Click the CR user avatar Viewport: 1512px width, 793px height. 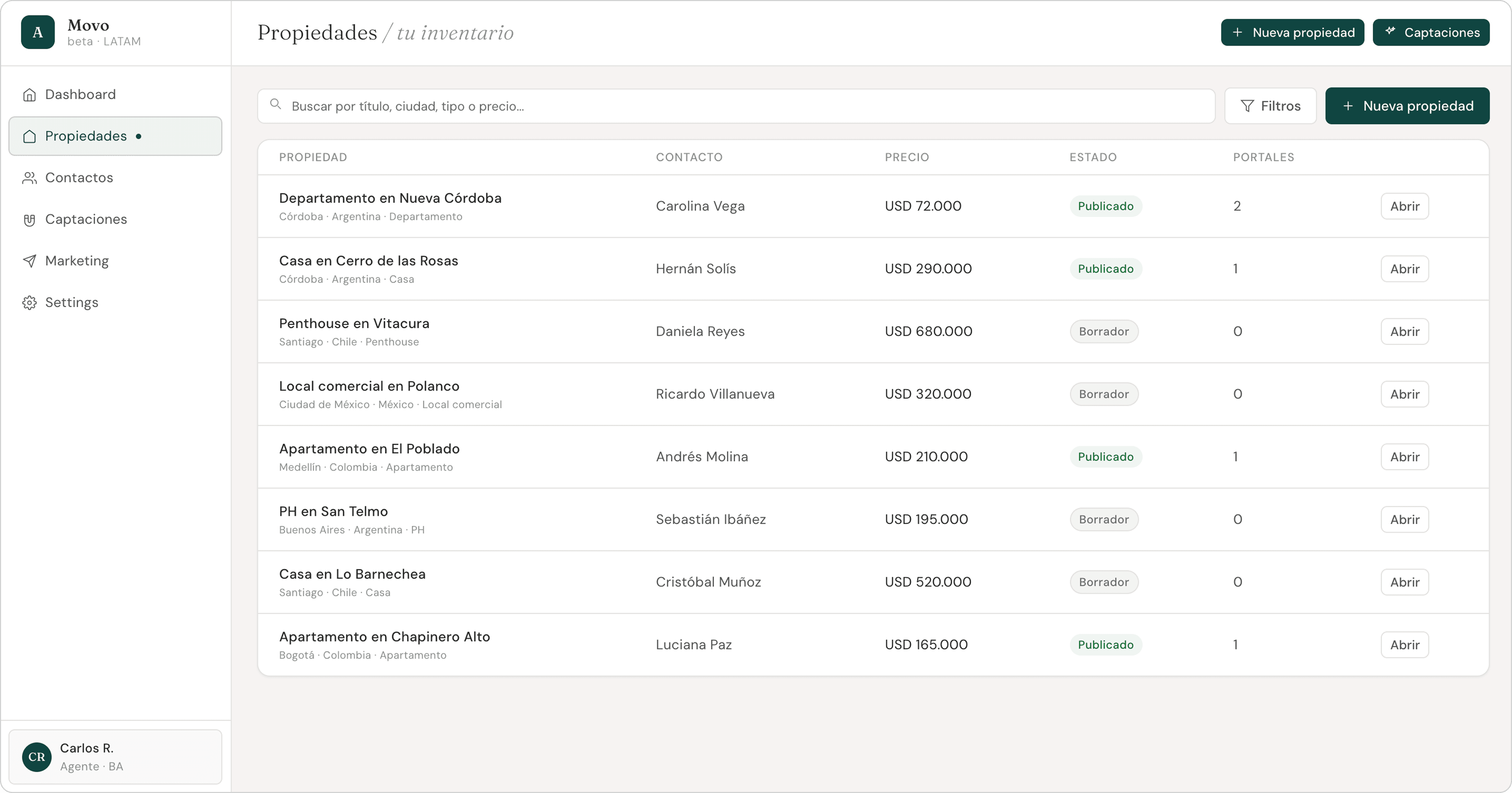37,756
